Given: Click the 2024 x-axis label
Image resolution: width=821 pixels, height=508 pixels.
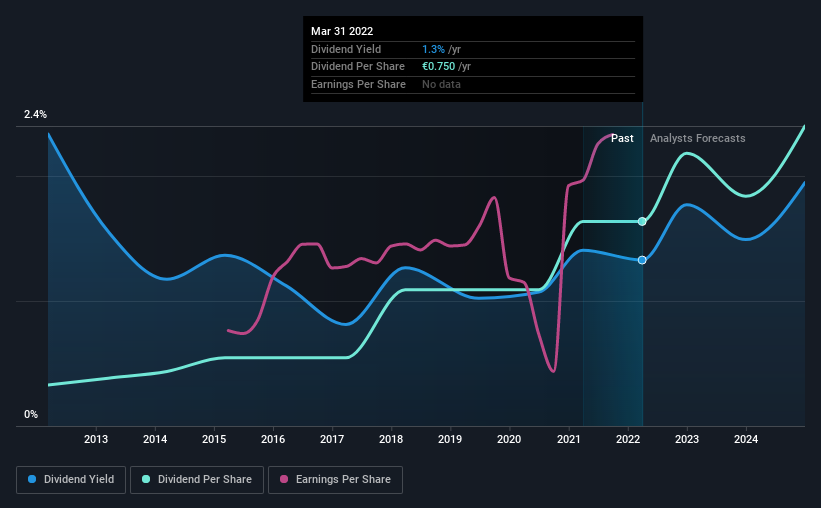Looking at the screenshot, I should (746, 439).
